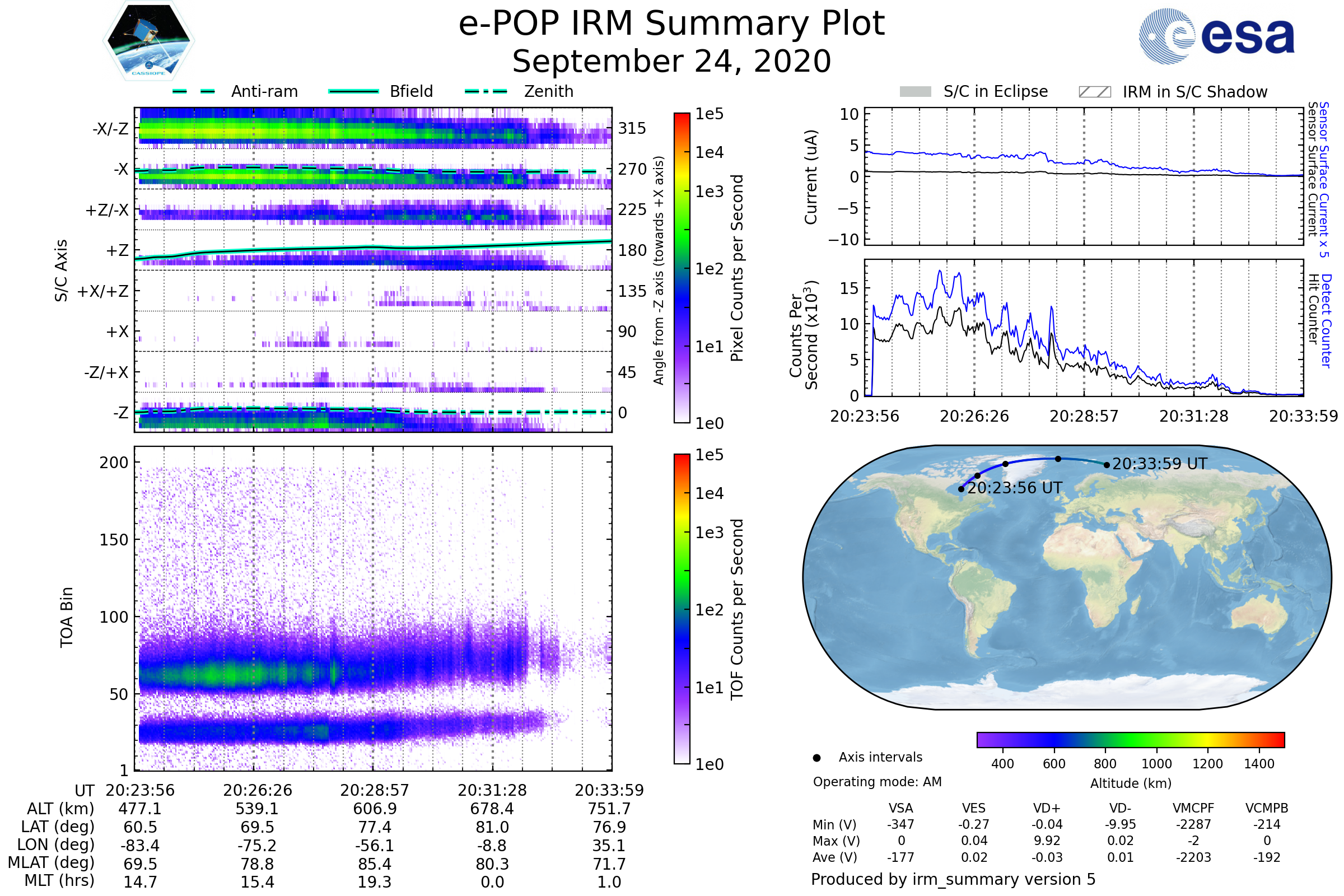Click the S/C in Eclipse gray legend patch
This screenshot has height=896, width=1344.
(915, 92)
